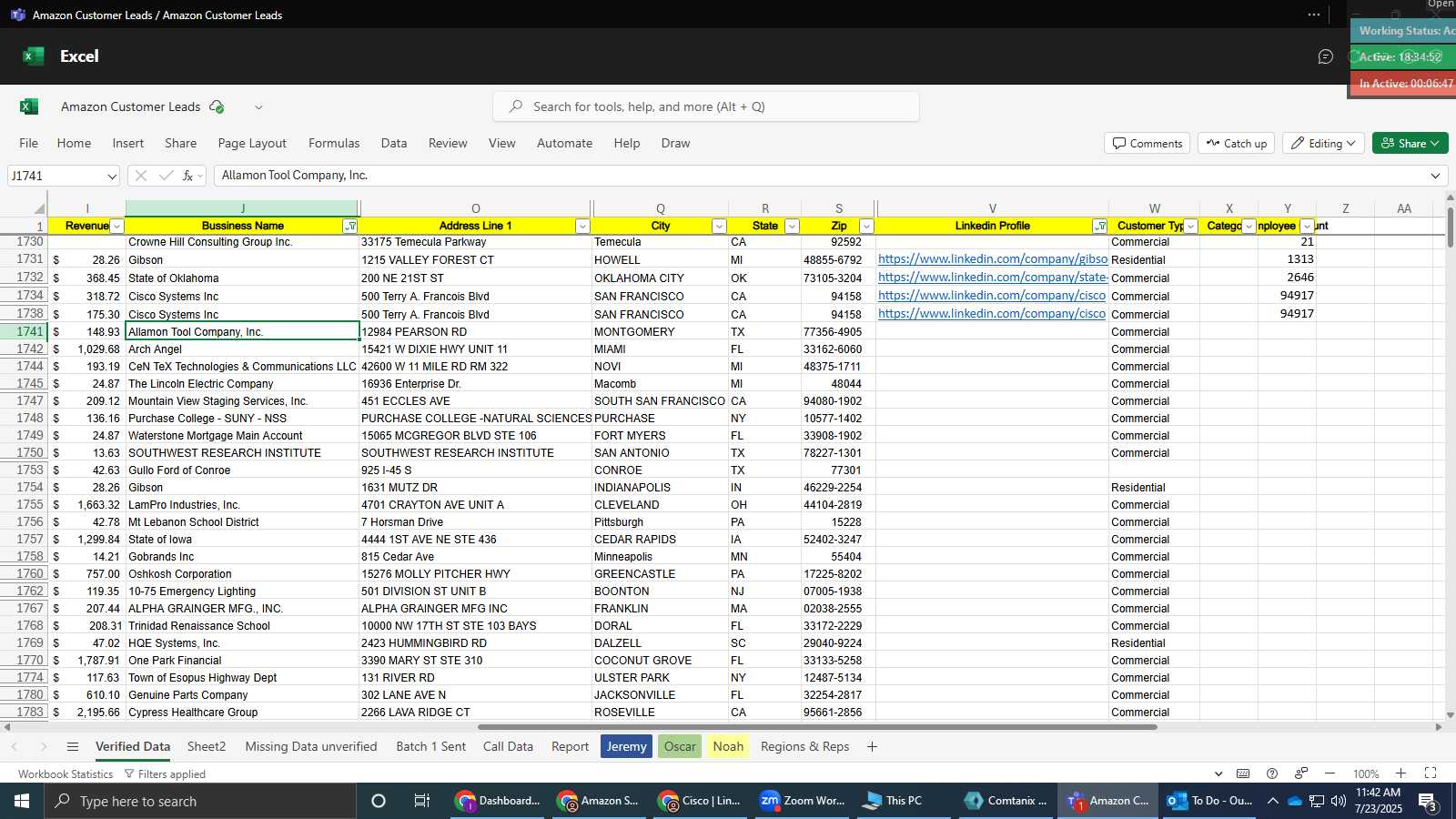The height and width of the screenshot is (819, 1456).
Task: Open Windows Start menu
Action: (22, 801)
